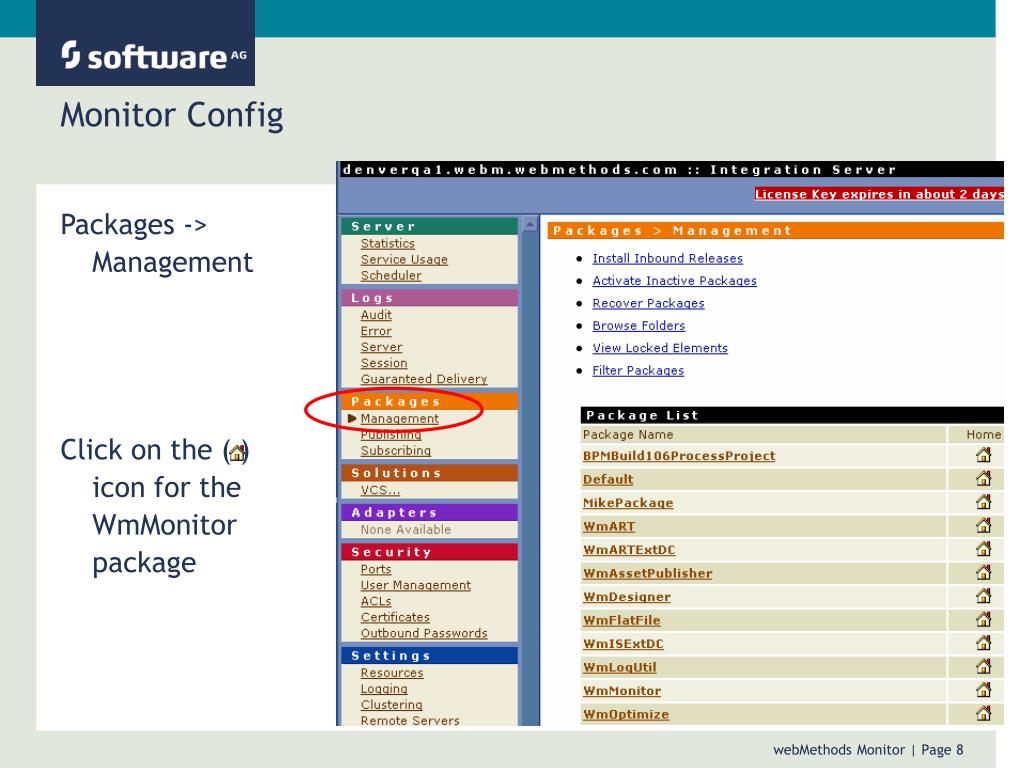Open Activate Inactive Packages link
The image size is (1024, 768).
point(675,281)
